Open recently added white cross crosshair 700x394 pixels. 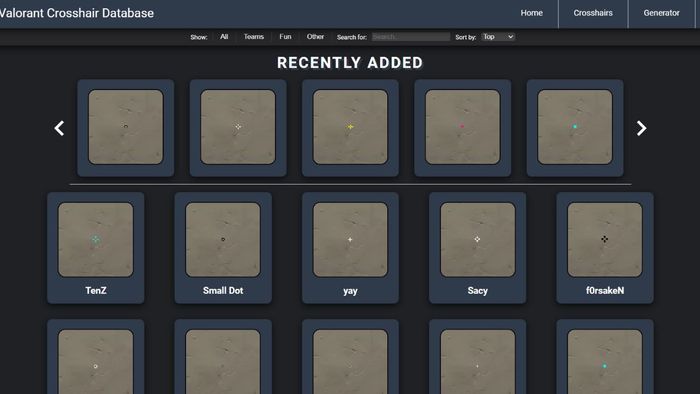[x=238, y=128]
